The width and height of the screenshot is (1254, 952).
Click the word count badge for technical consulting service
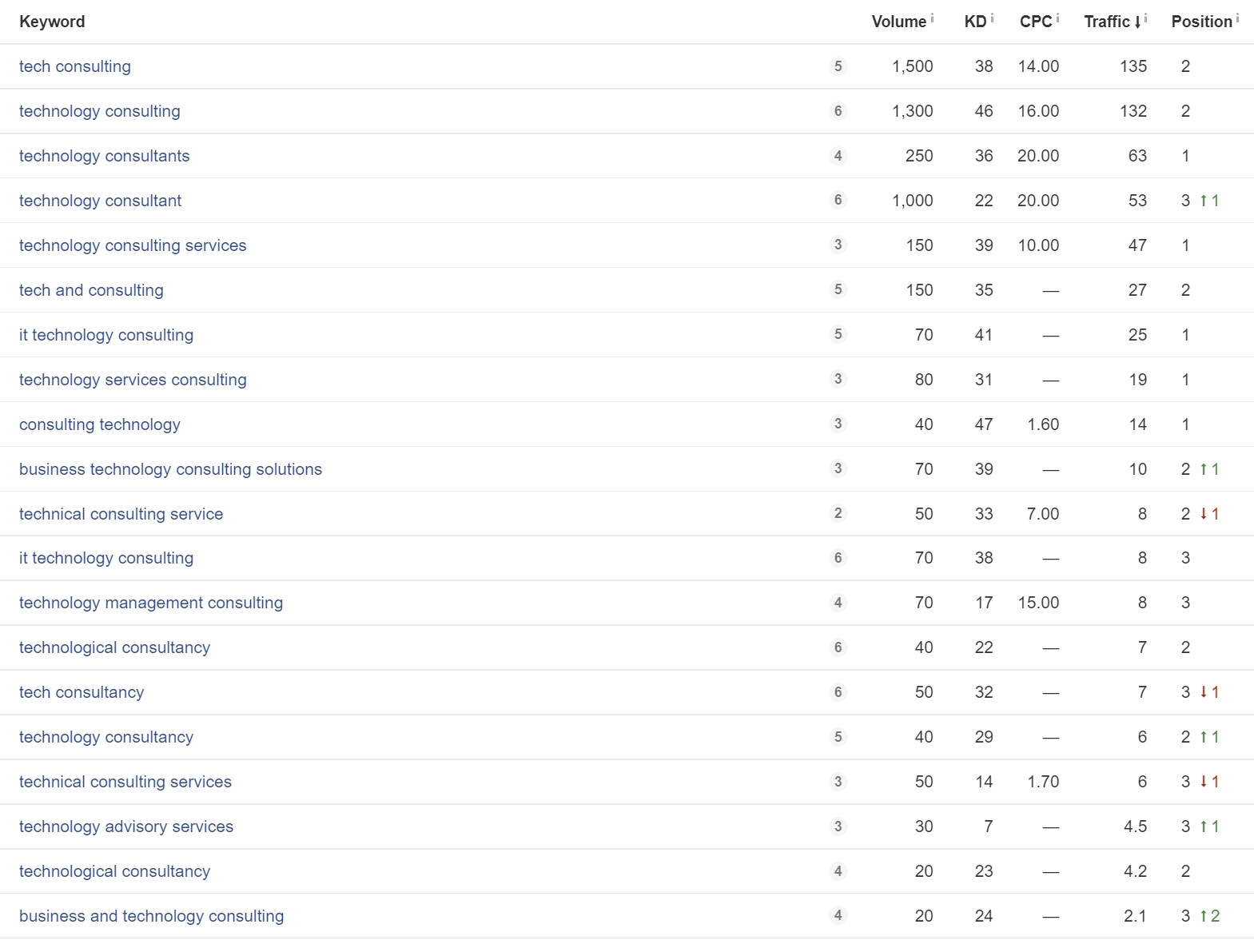838,513
